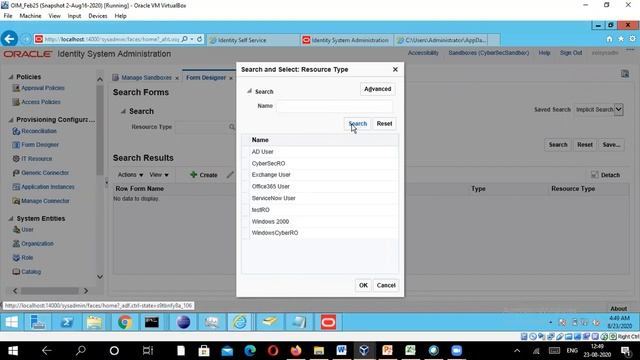Open Role under System Entities

27,258
